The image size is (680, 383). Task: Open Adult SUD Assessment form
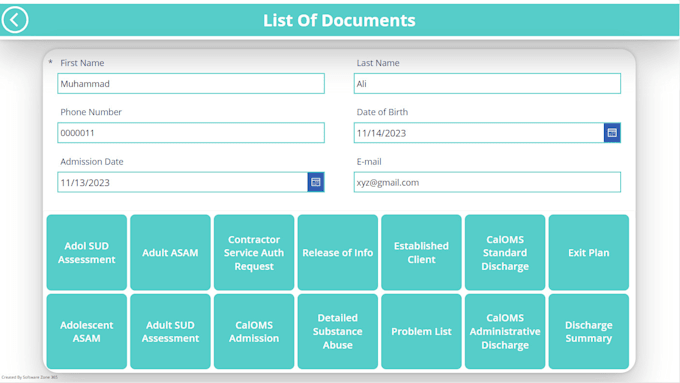170,331
